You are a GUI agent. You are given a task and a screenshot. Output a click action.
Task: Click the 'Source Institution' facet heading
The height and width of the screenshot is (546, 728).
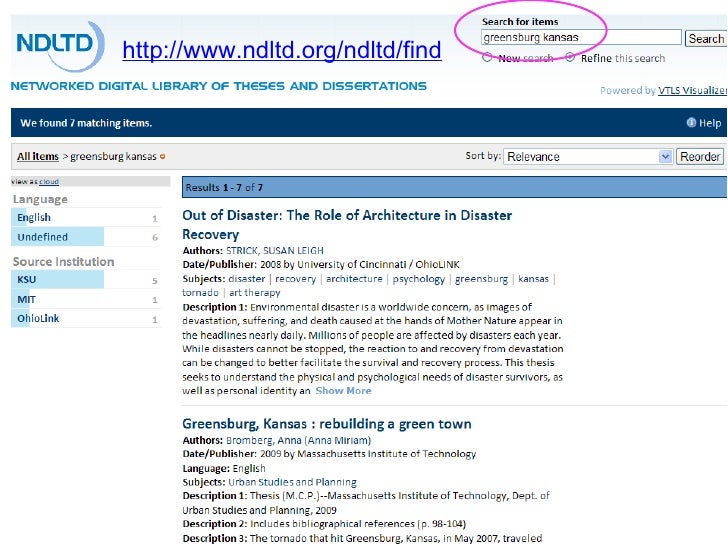click(63, 261)
